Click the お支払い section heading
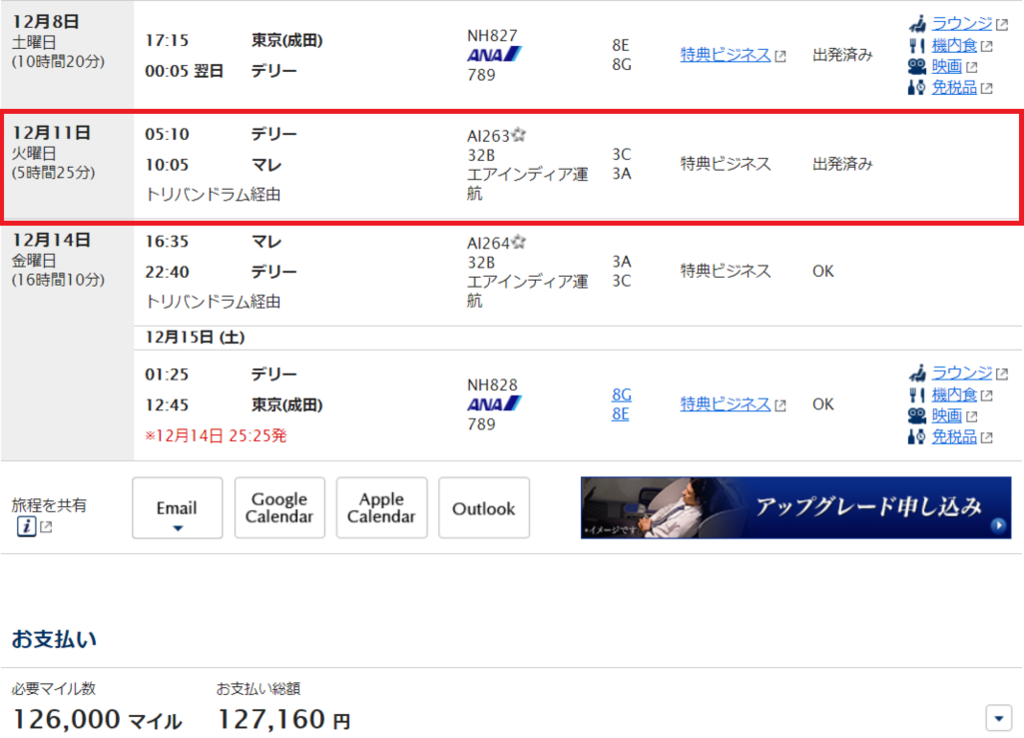Viewport: 1024px width, 738px height. pyautogui.click(x=54, y=639)
